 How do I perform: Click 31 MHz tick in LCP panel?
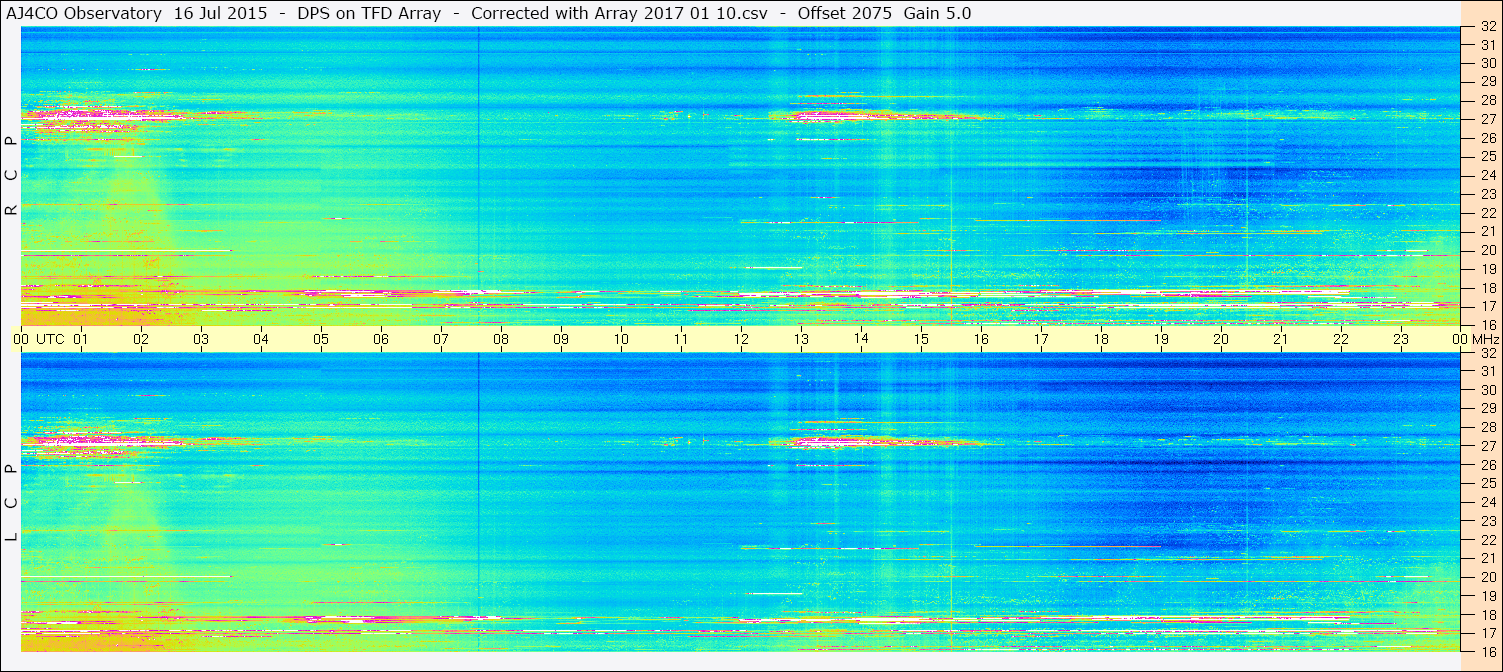click(1488, 371)
